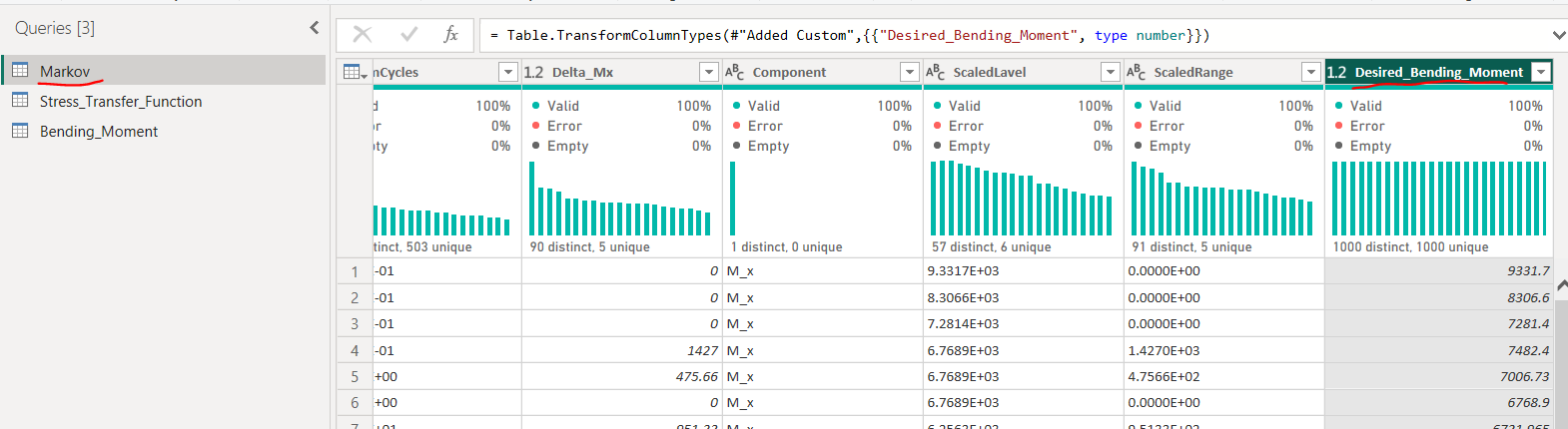Click the Component cell M_x in row 3

[x=822, y=323]
